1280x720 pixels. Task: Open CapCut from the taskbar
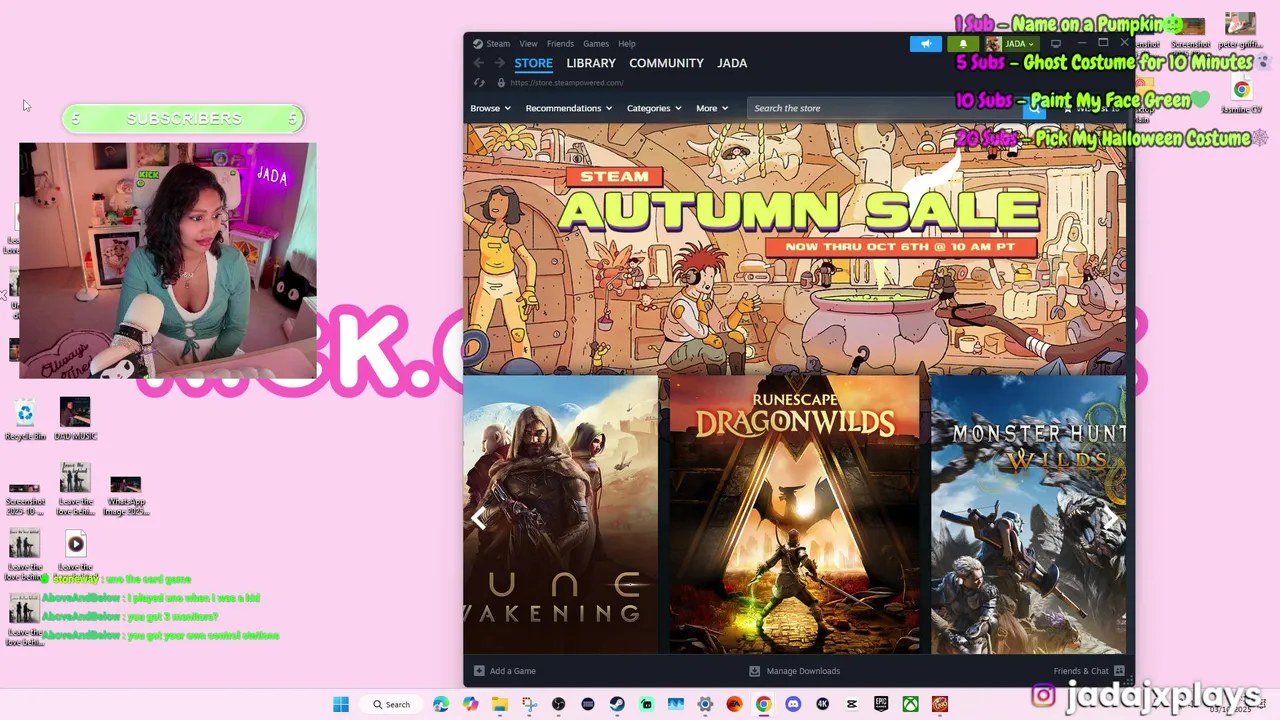[x=851, y=705]
